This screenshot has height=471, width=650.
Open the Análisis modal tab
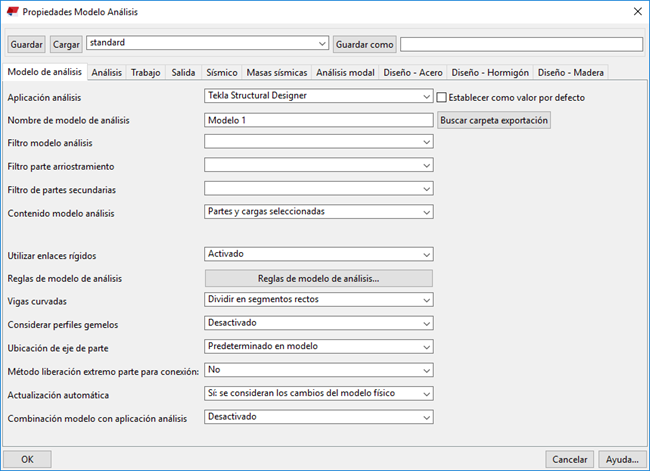point(345,72)
